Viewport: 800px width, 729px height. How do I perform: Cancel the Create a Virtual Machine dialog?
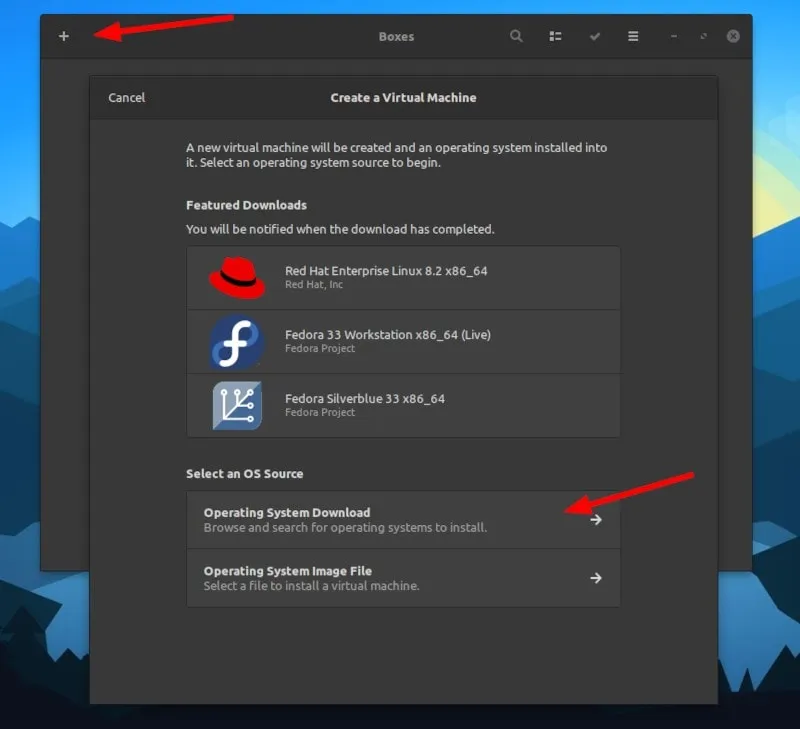(127, 98)
